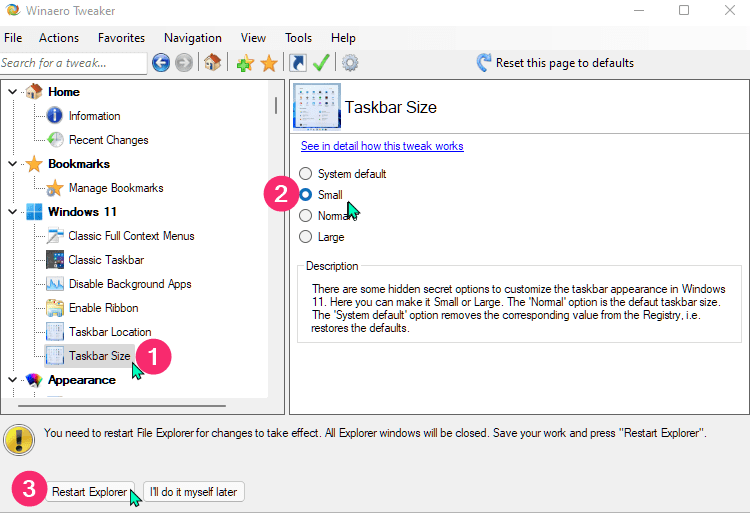Maximize the Winaero Tweaker window
Image resolution: width=750 pixels, height=513 pixels.
coord(684,10)
